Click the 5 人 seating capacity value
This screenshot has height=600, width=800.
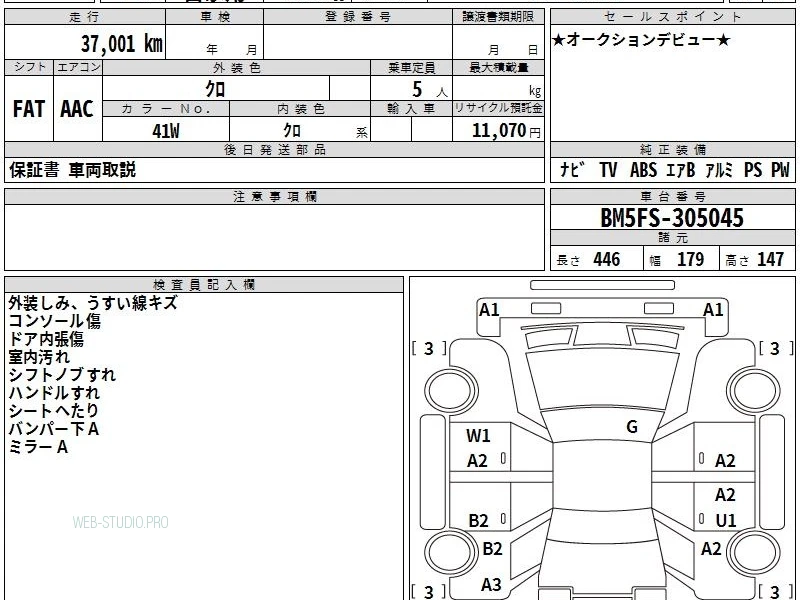pyautogui.click(x=429, y=90)
